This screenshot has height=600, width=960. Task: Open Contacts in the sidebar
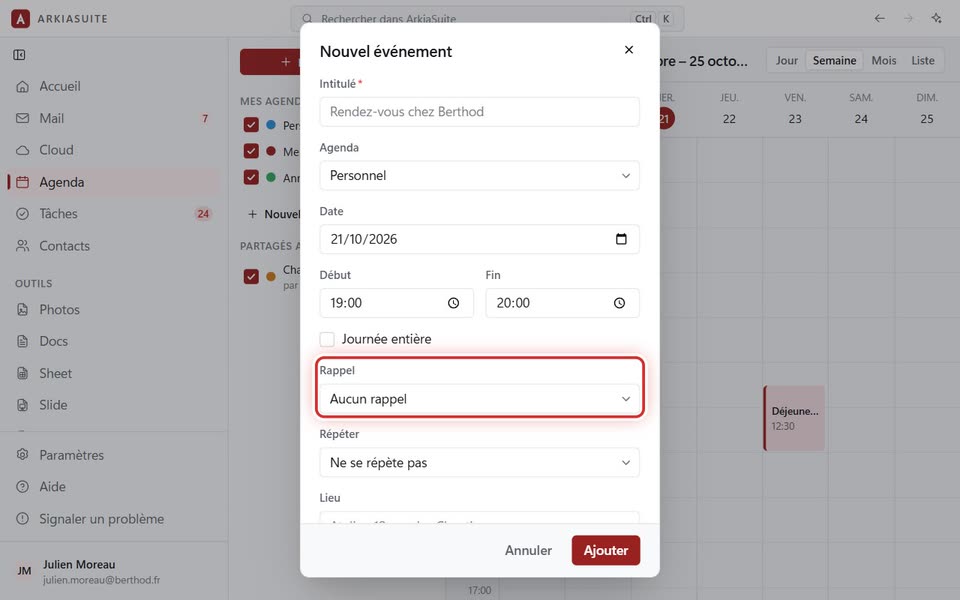point(113,246)
